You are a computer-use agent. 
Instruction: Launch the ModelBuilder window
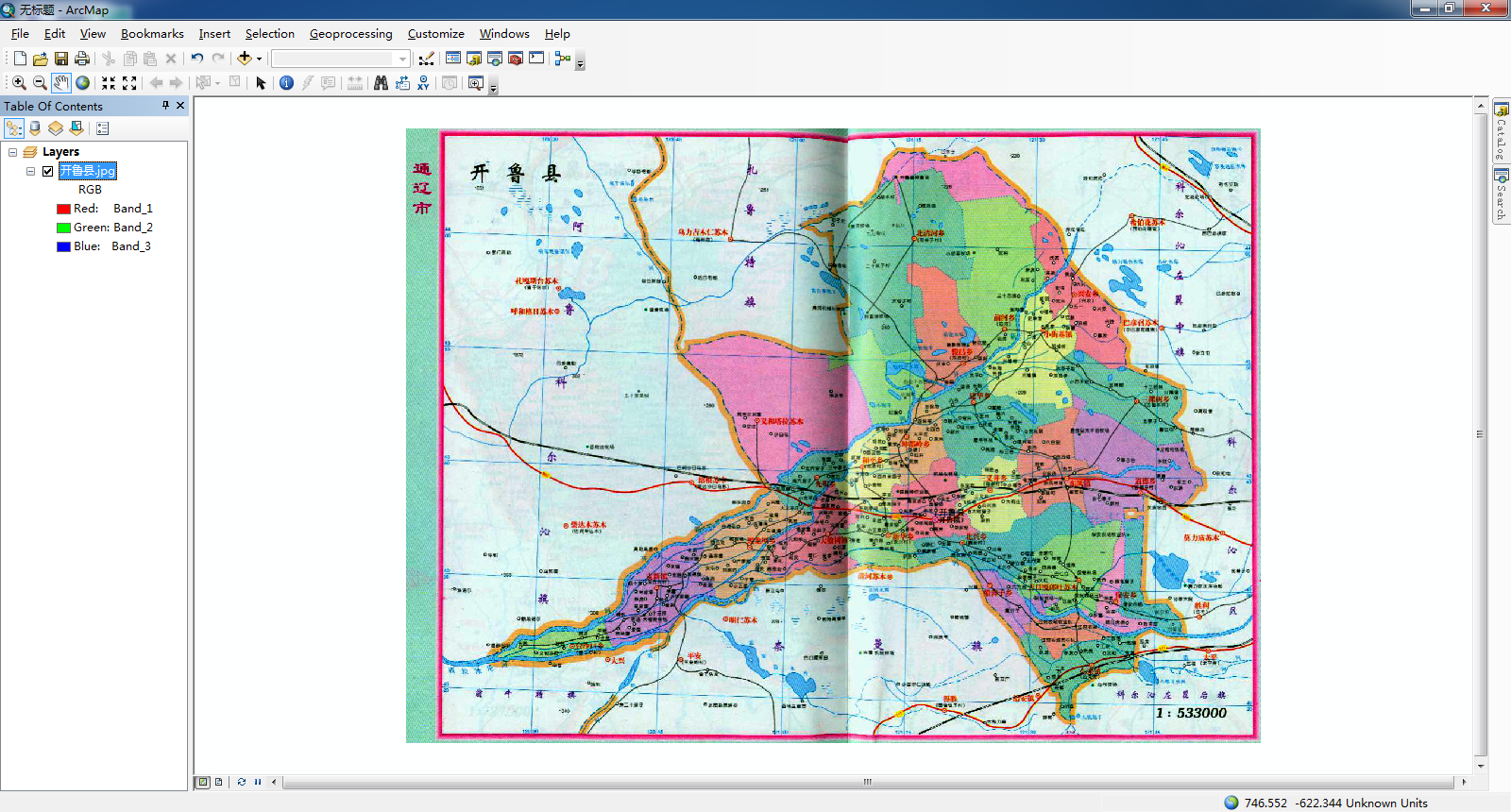[x=563, y=59]
